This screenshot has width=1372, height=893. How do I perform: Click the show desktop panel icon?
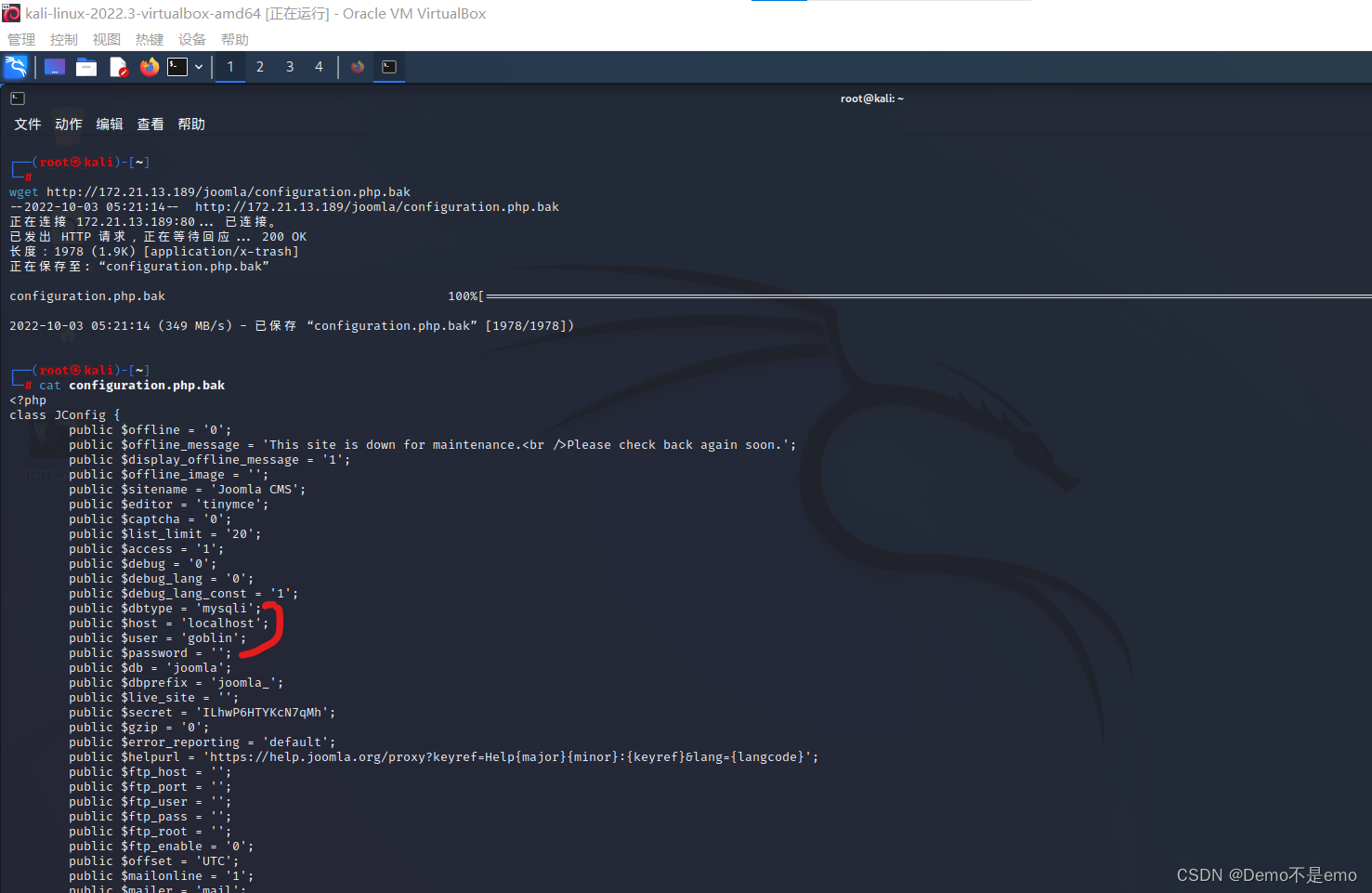click(55, 67)
